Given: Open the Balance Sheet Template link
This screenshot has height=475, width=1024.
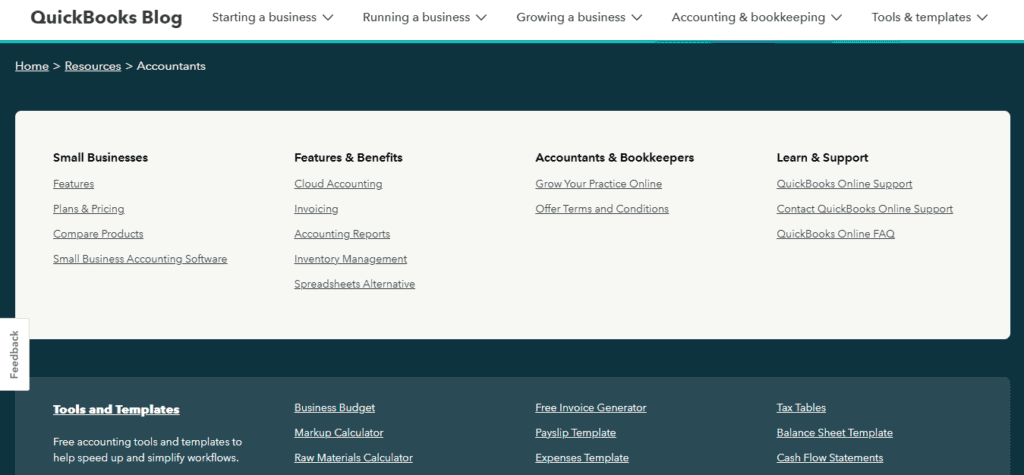Looking at the screenshot, I should click(x=835, y=433).
